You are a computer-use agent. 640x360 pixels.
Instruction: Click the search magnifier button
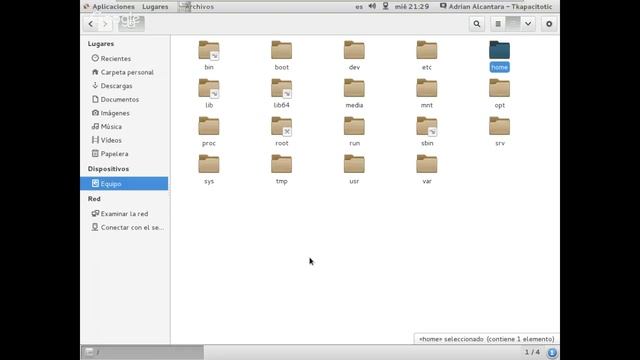(476, 24)
